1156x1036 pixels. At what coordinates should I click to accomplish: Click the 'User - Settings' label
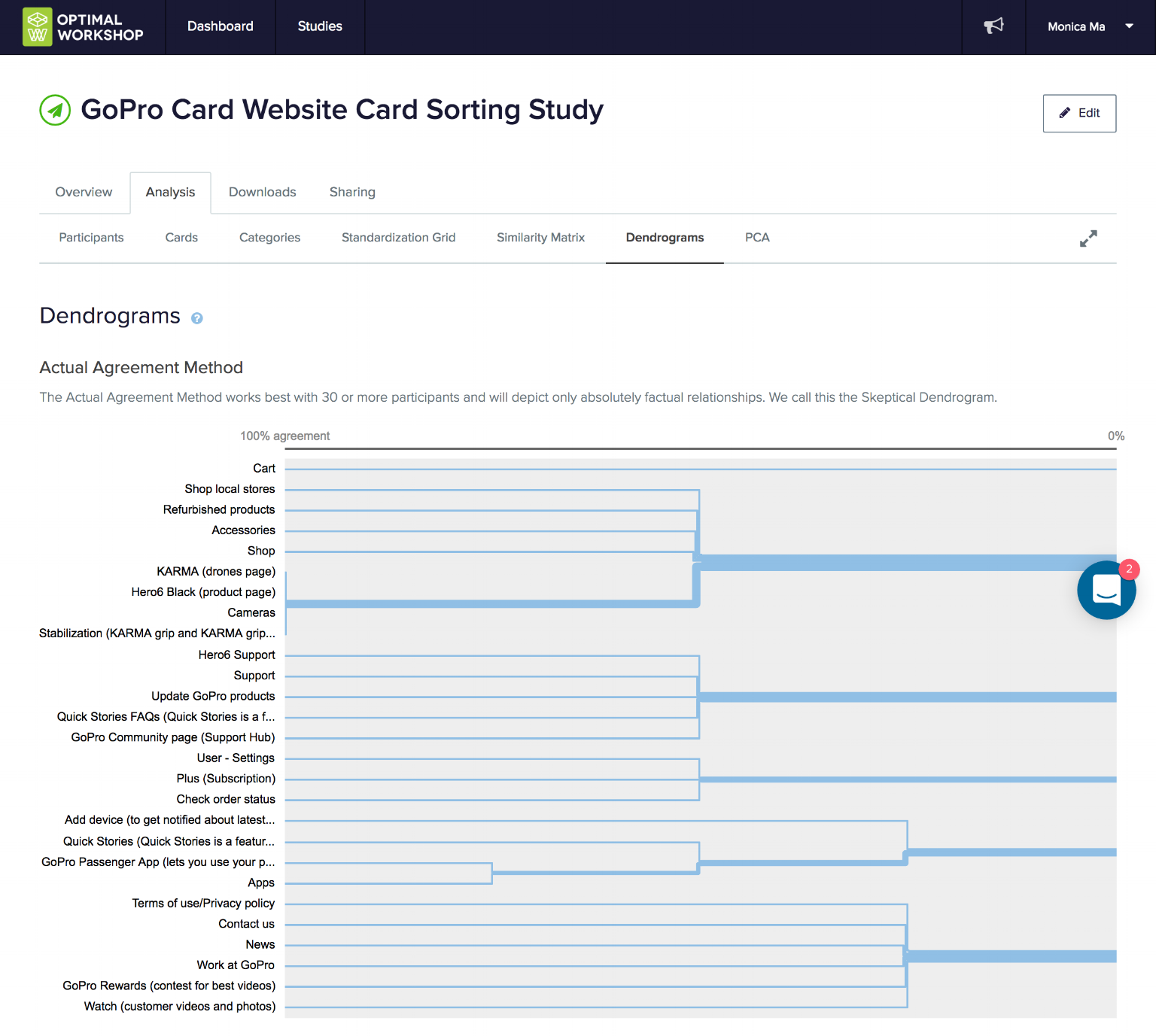click(x=236, y=758)
